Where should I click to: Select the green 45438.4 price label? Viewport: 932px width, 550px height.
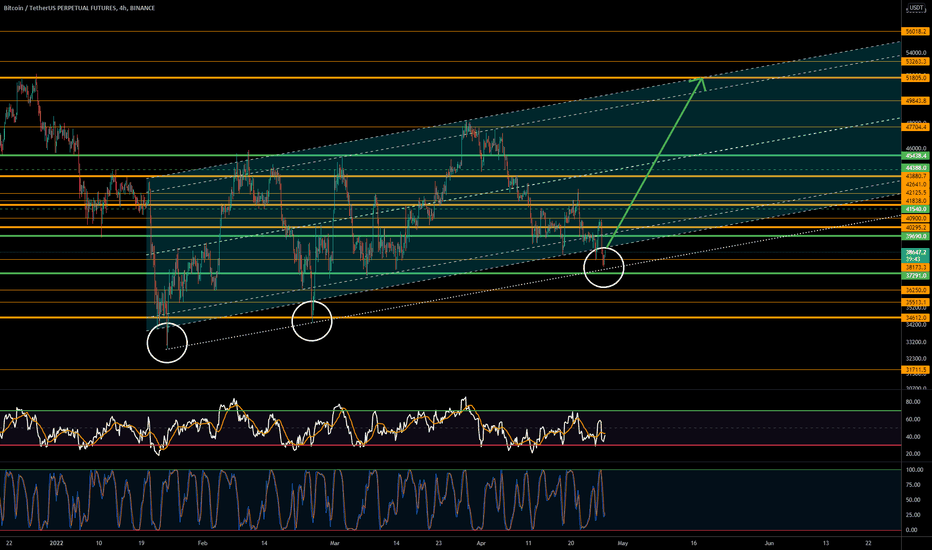pyautogui.click(x=916, y=156)
